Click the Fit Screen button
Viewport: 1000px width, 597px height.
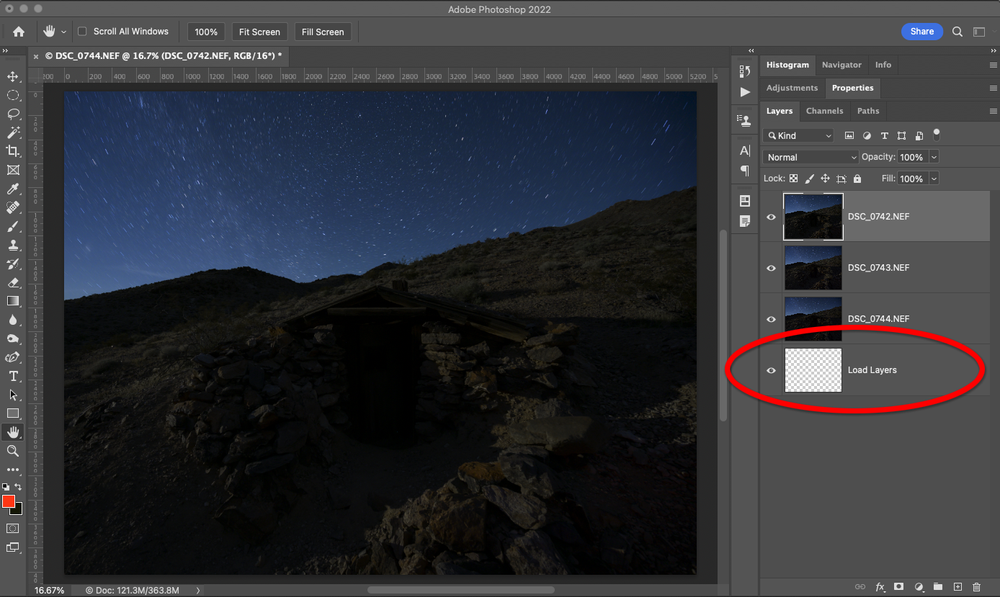pos(259,31)
